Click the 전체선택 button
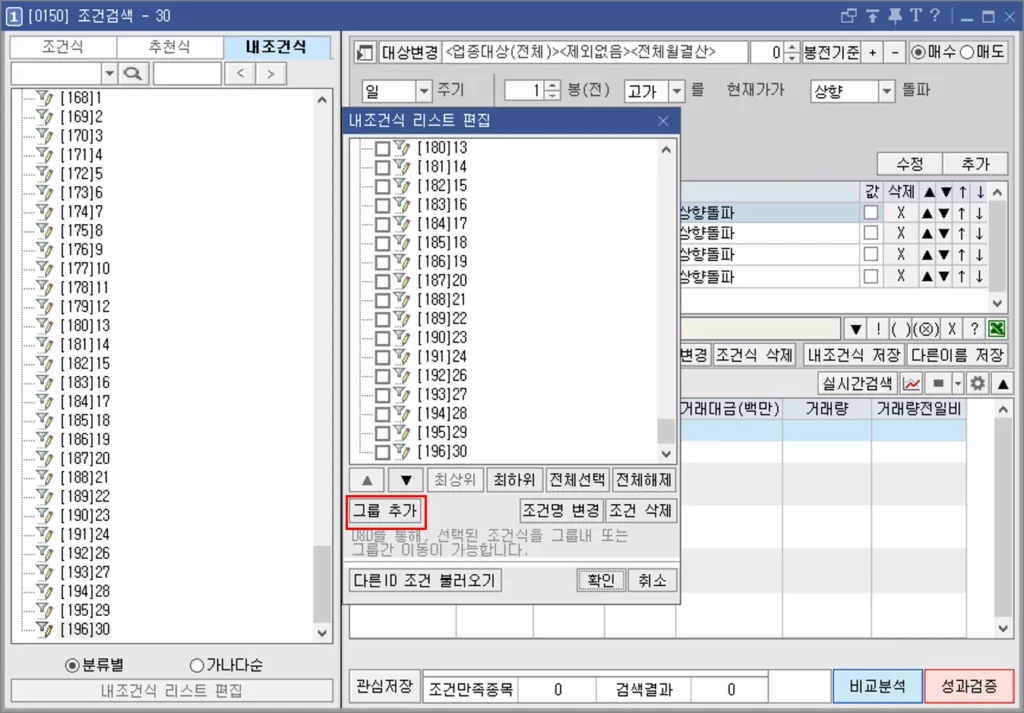Viewport: 1024px width, 713px height. click(577, 481)
